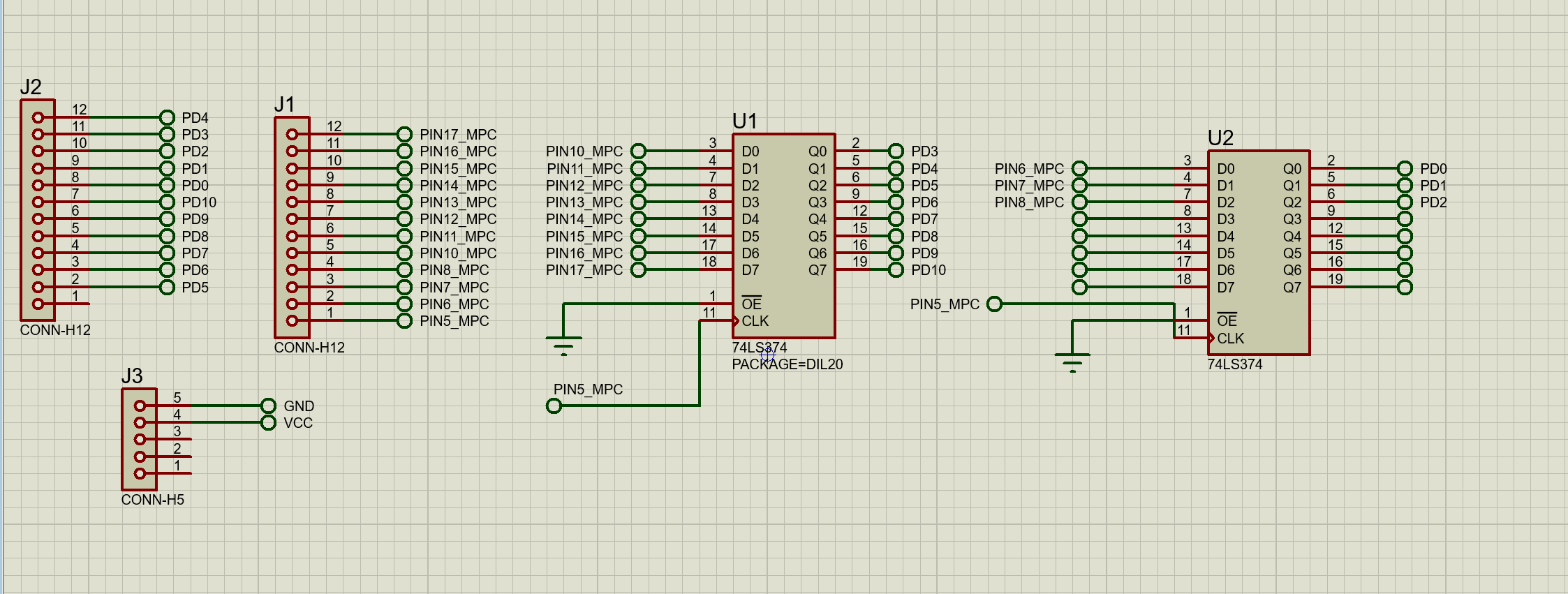The height and width of the screenshot is (594, 1568).
Task: Click unconnected pin 3 of connector J3
Action: pyautogui.click(x=174, y=439)
